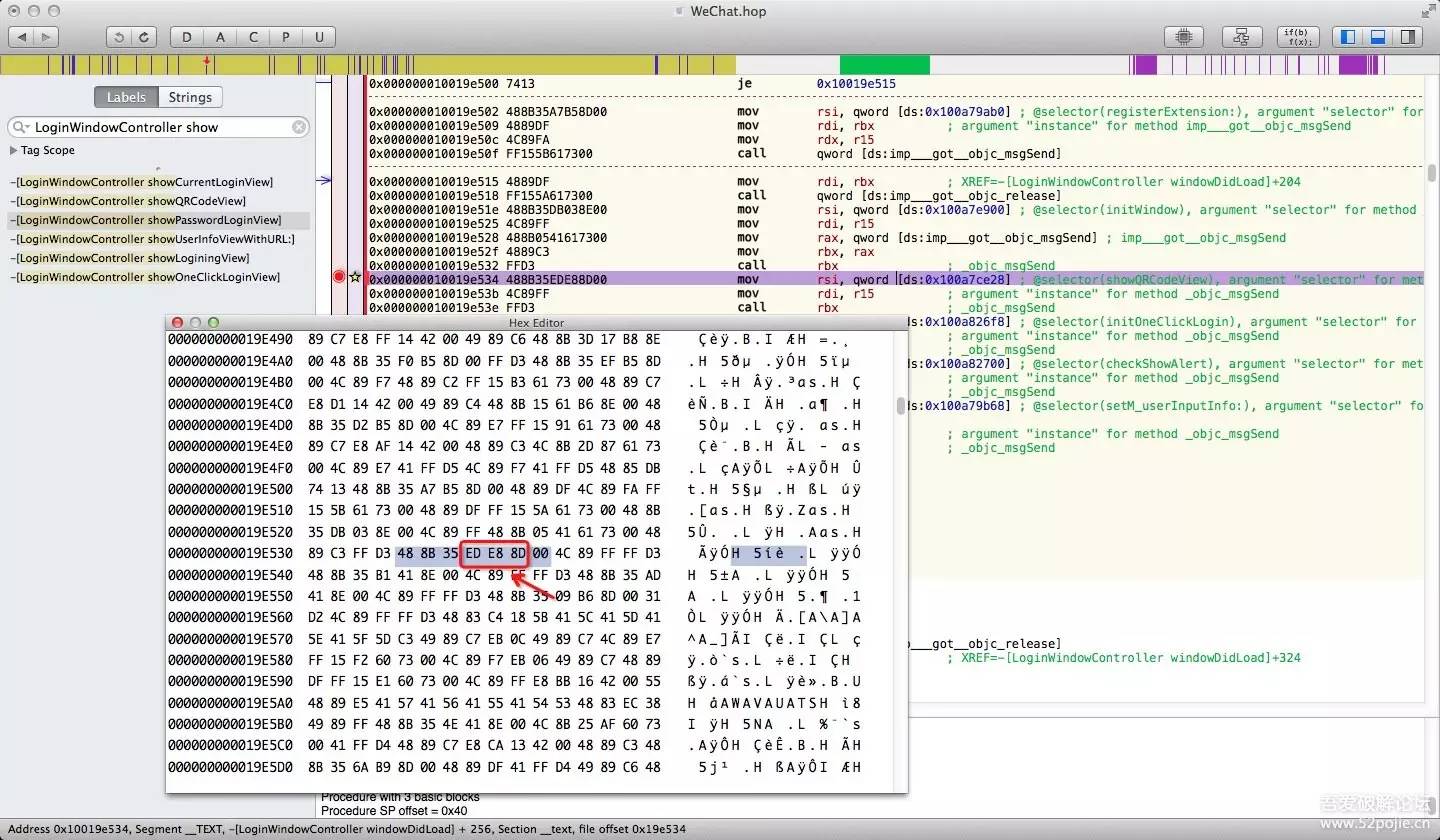
Task: Click the blue arrow at line 10019e515
Action: click(x=324, y=181)
